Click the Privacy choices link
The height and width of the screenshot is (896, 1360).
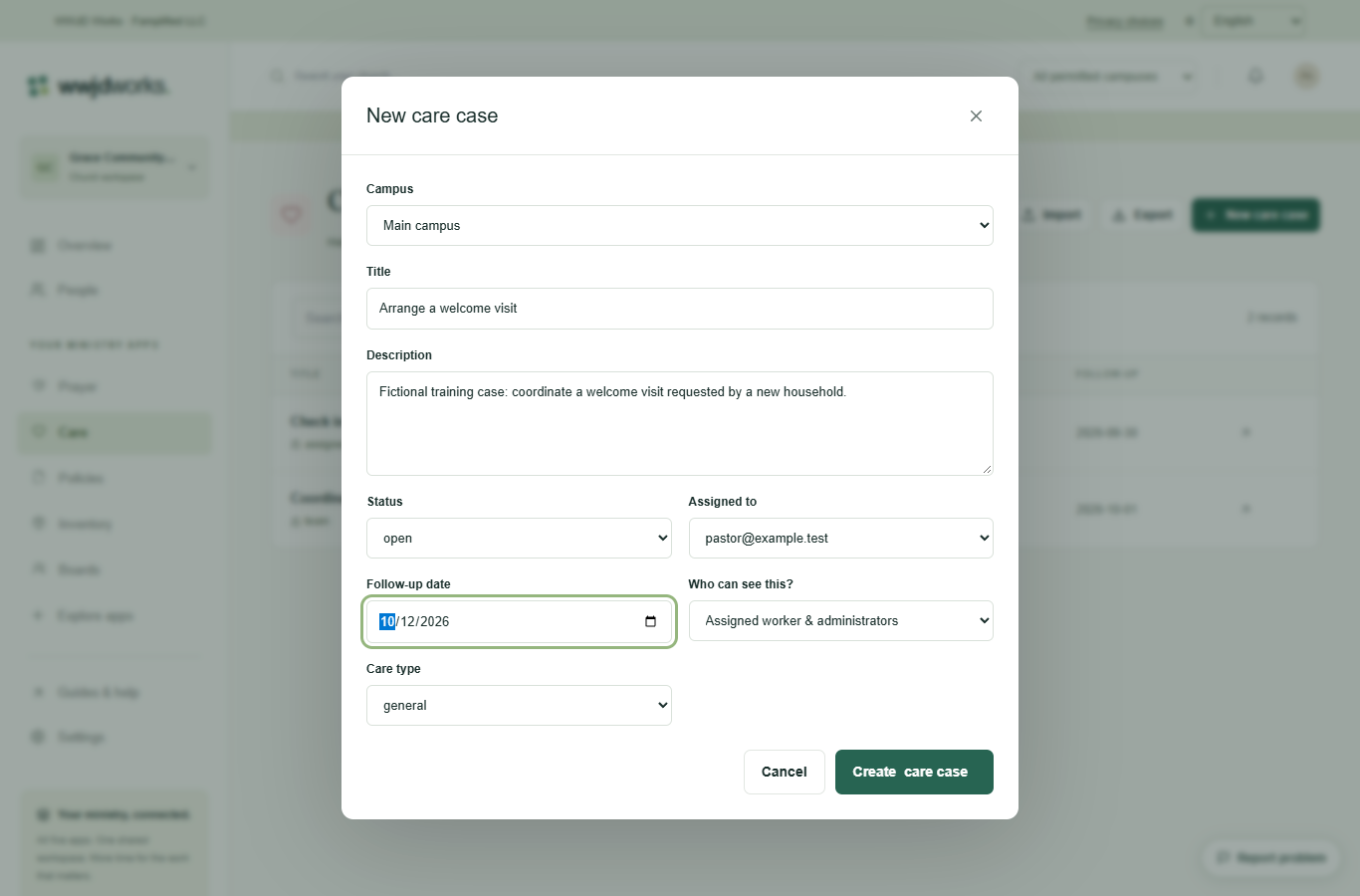coord(1125,21)
